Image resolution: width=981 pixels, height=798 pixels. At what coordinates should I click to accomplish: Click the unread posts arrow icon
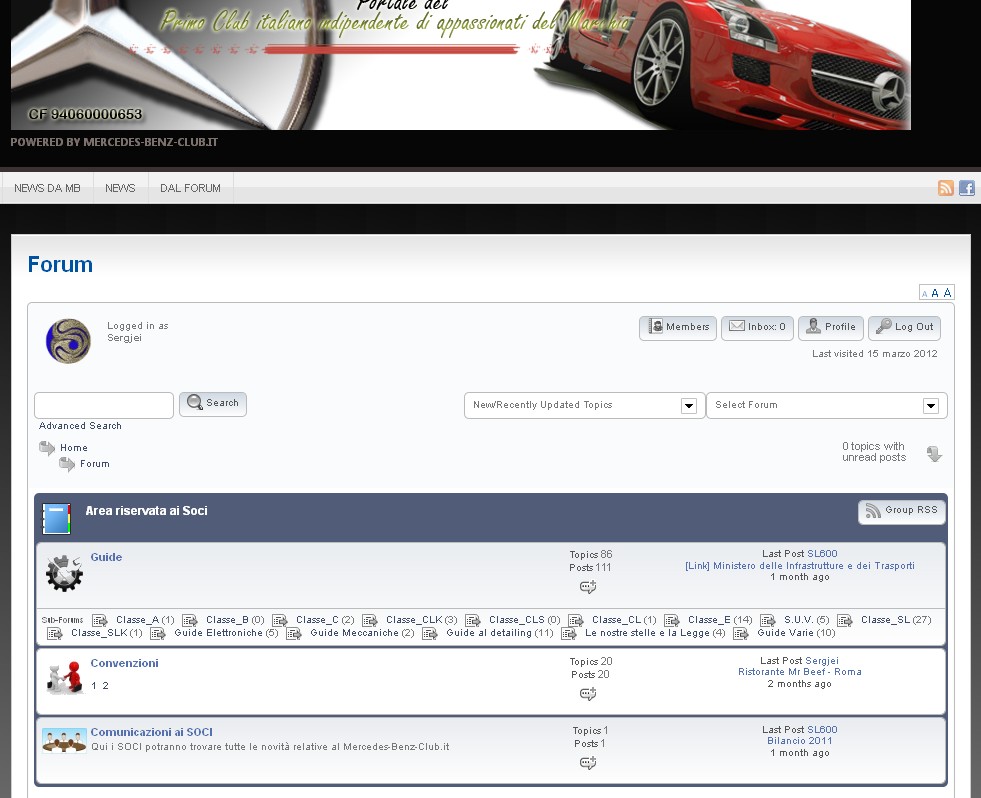tap(934, 454)
